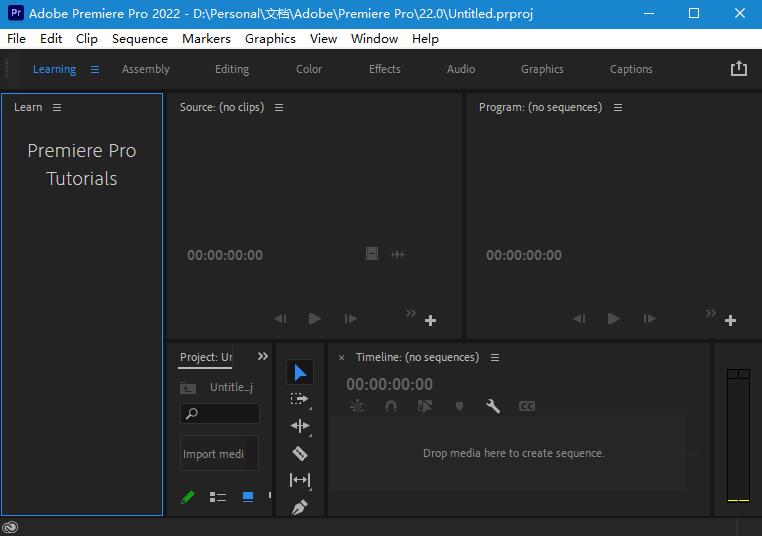762x536 pixels.
Task: Click the audio meter level bar
Action: click(x=738, y=435)
